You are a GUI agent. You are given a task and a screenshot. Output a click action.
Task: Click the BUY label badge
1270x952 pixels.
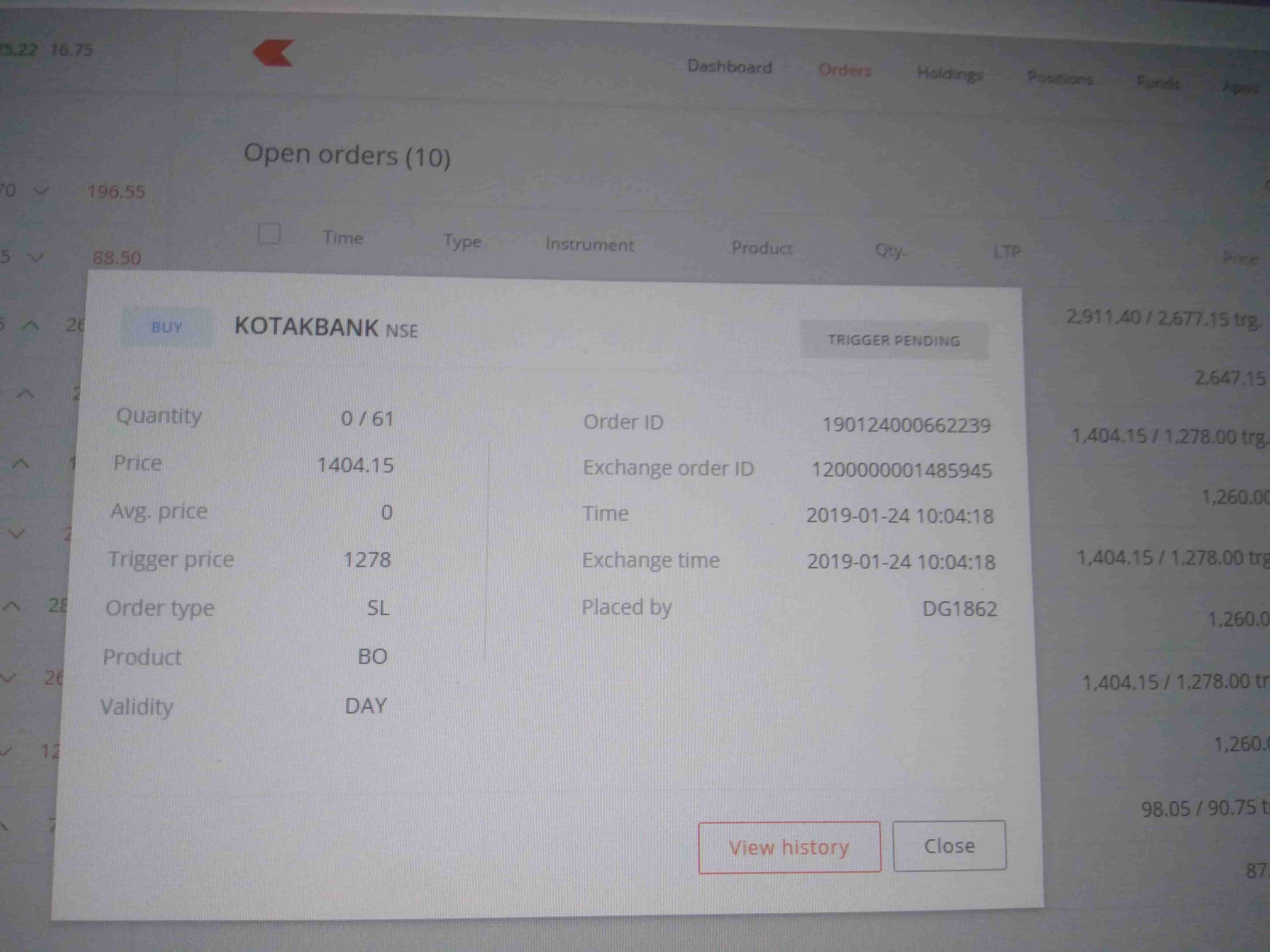point(166,327)
